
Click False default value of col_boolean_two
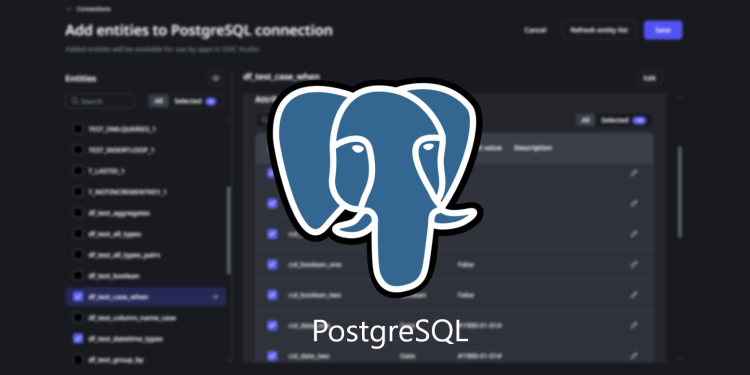tap(465, 295)
